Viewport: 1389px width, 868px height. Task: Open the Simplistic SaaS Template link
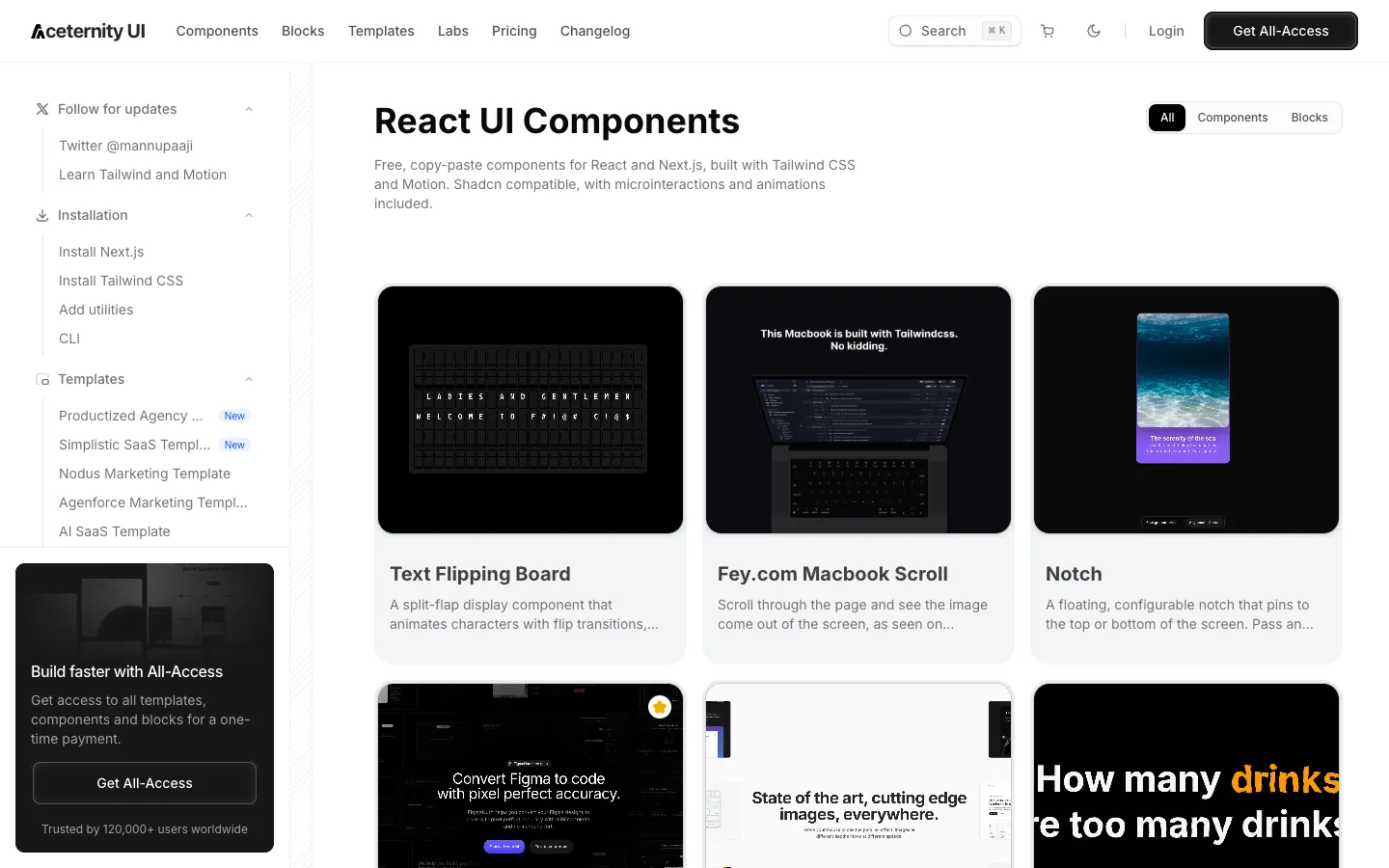click(134, 445)
